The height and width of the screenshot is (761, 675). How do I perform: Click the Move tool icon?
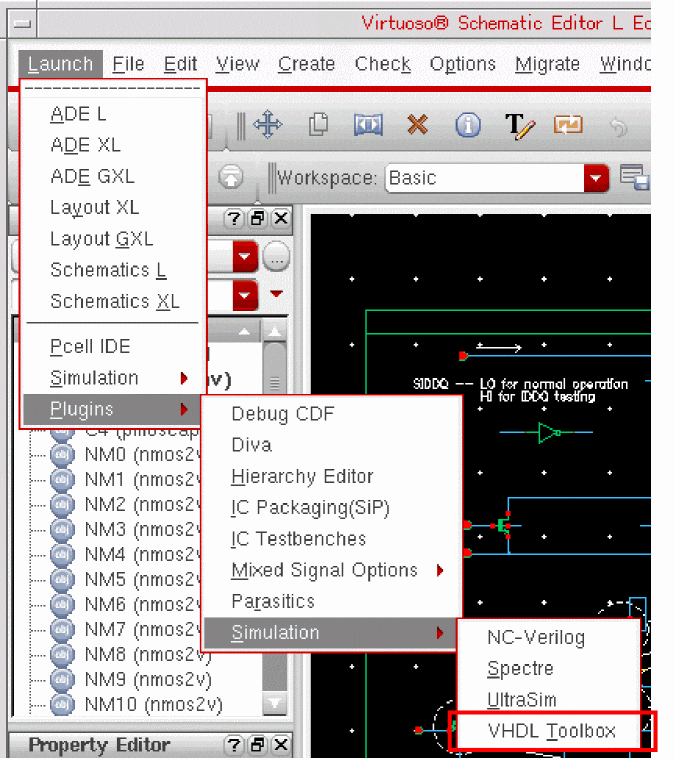pyautogui.click(x=267, y=125)
